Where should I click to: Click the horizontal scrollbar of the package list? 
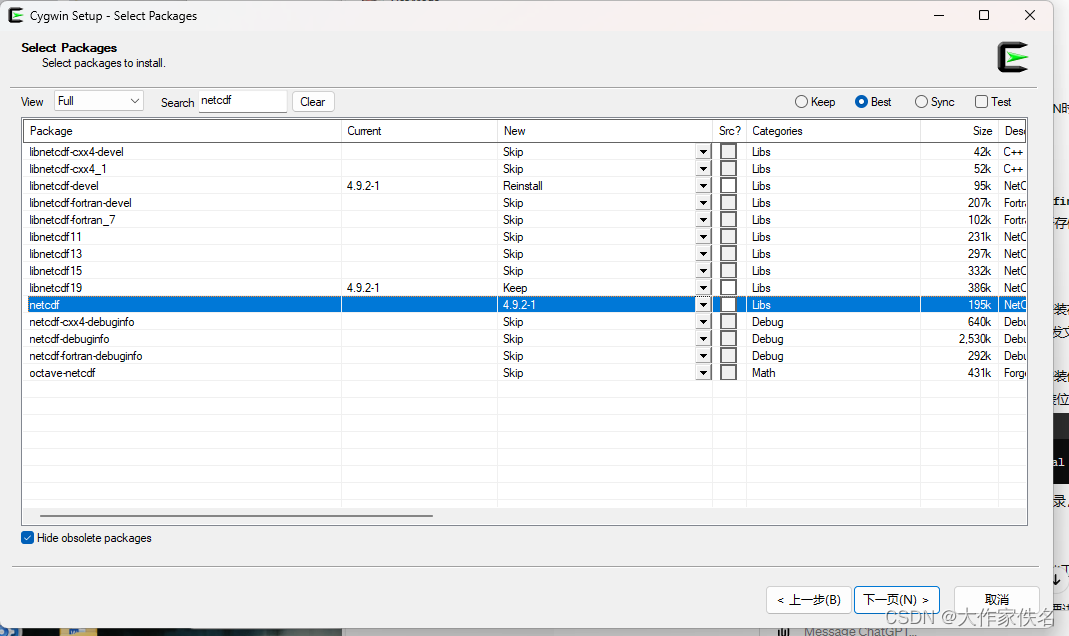[236, 516]
